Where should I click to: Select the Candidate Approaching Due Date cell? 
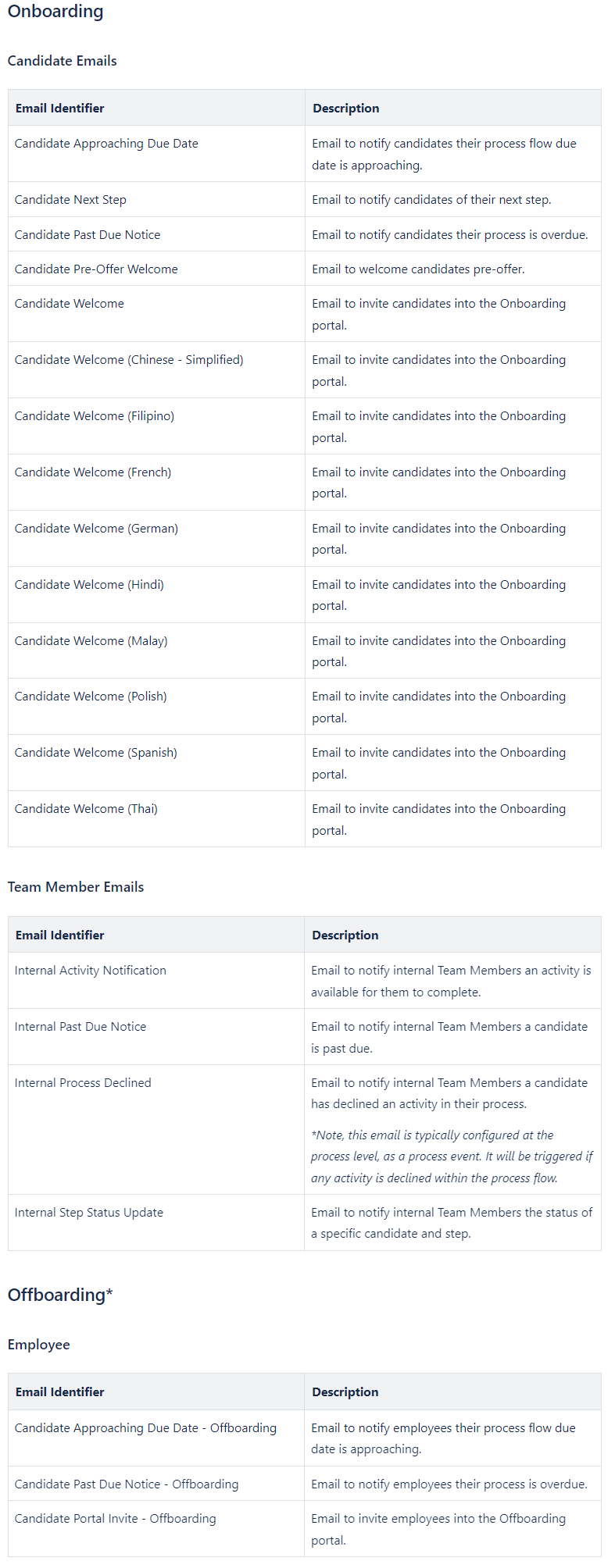click(106, 144)
